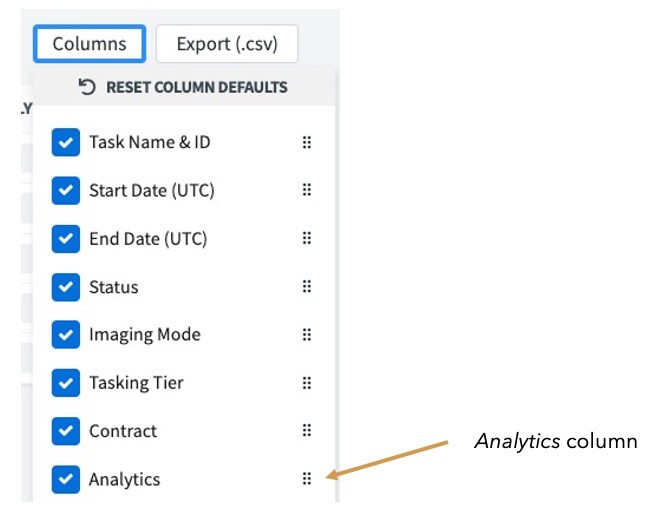Image resolution: width=663 pixels, height=521 pixels.
Task: Deselect the Contract column checkbox
Action: [x=65, y=431]
